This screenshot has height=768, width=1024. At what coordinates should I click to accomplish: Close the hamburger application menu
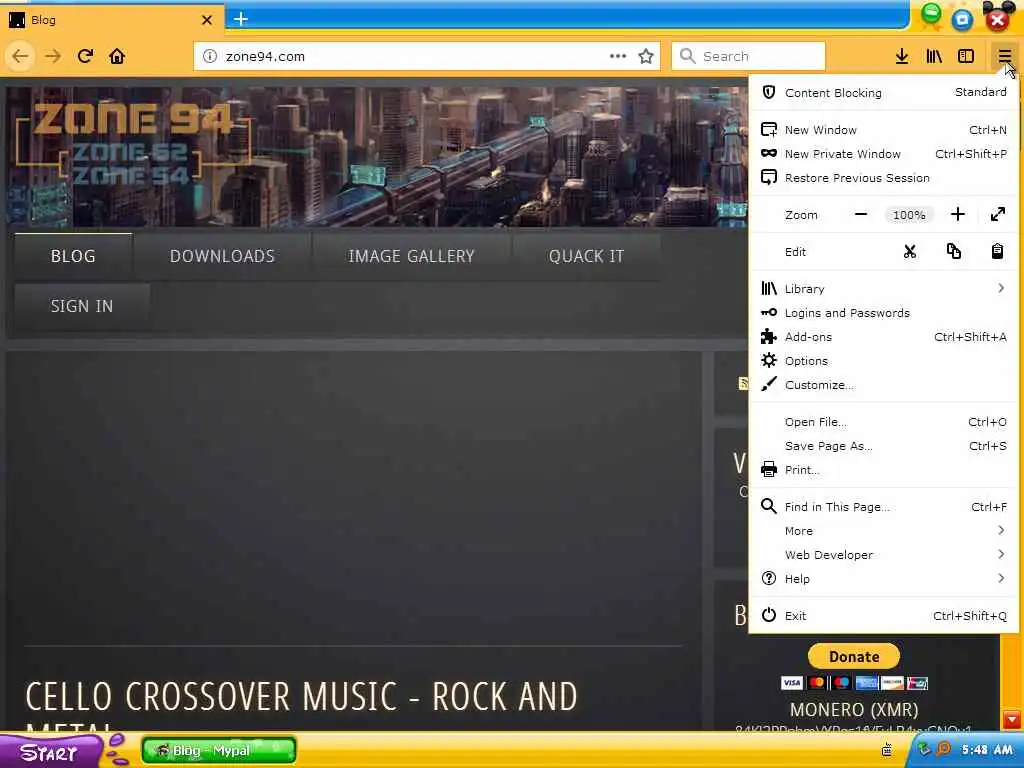[1004, 56]
